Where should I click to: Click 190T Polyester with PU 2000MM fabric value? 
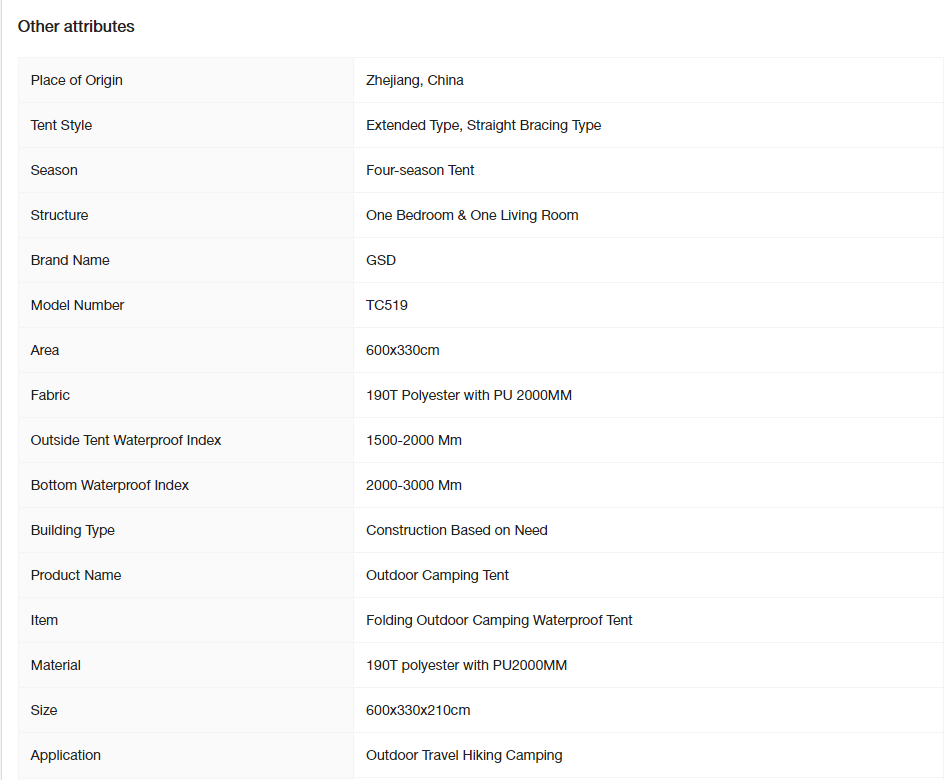pos(468,395)
